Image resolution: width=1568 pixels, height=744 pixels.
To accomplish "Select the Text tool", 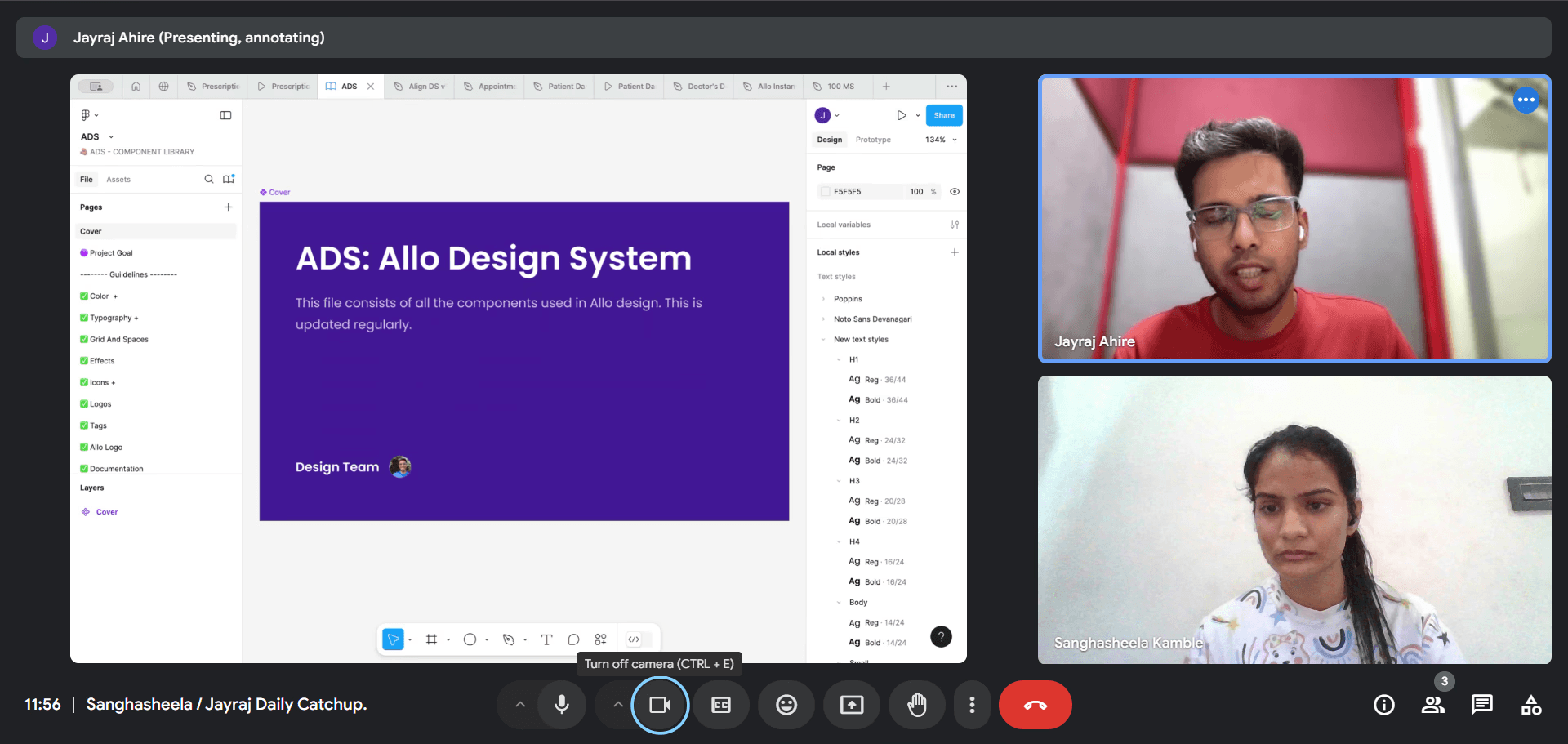I will tap(546, 639).
